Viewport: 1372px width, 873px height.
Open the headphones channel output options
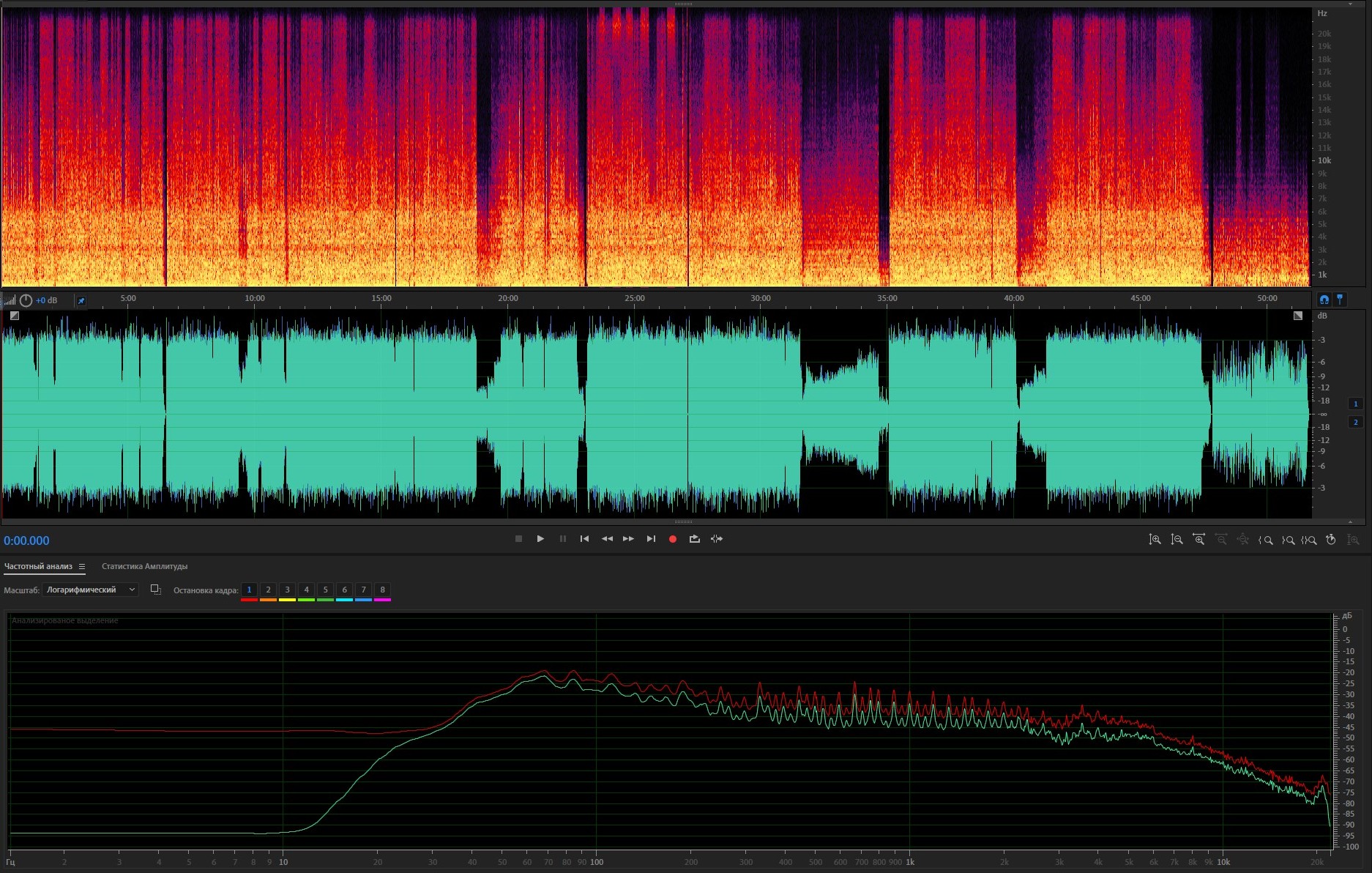1324,300
